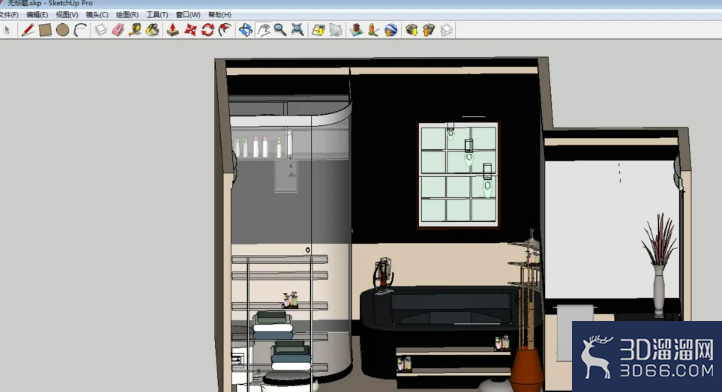Select the arrow Select tool
The image size is (722, 392).
click(7, 30)
